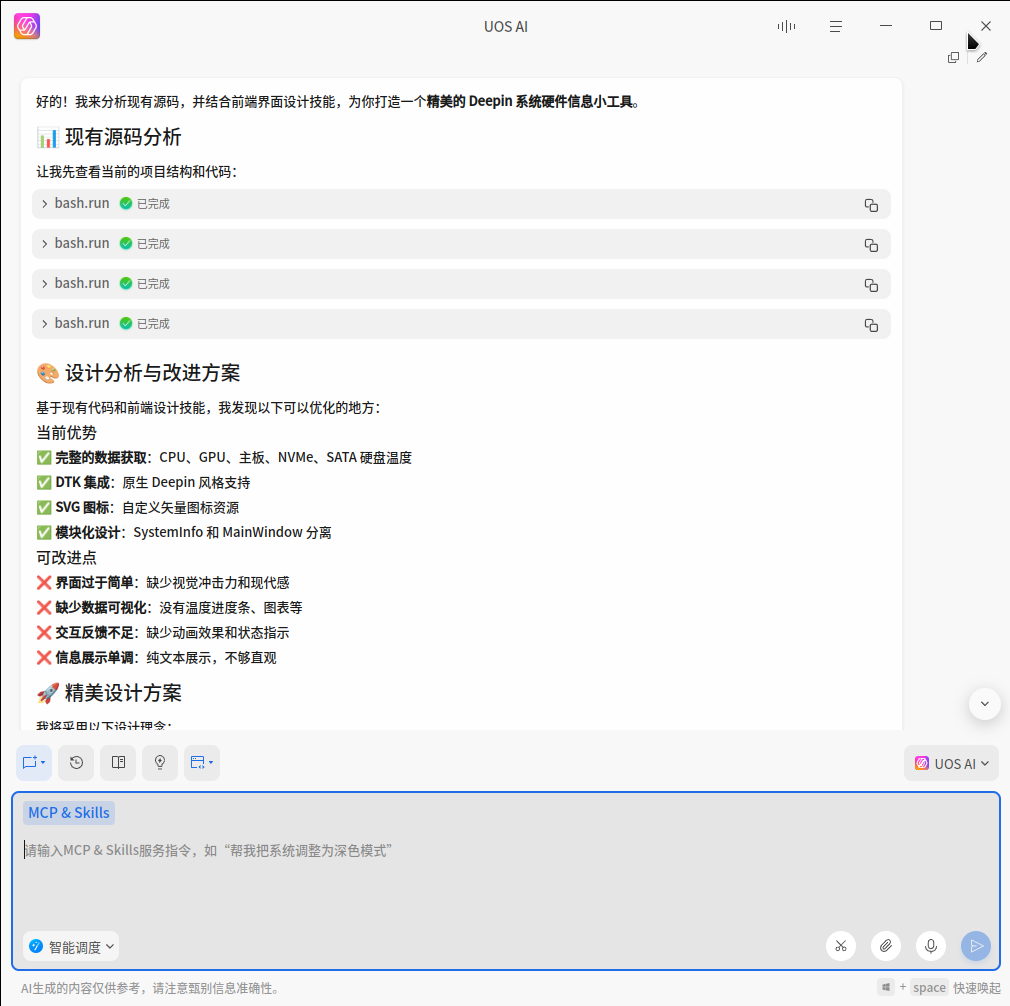The height and width of the screenshot is (1006, 1010).
Task: Expand the first bash.run command block
Action: click(44, 203)
